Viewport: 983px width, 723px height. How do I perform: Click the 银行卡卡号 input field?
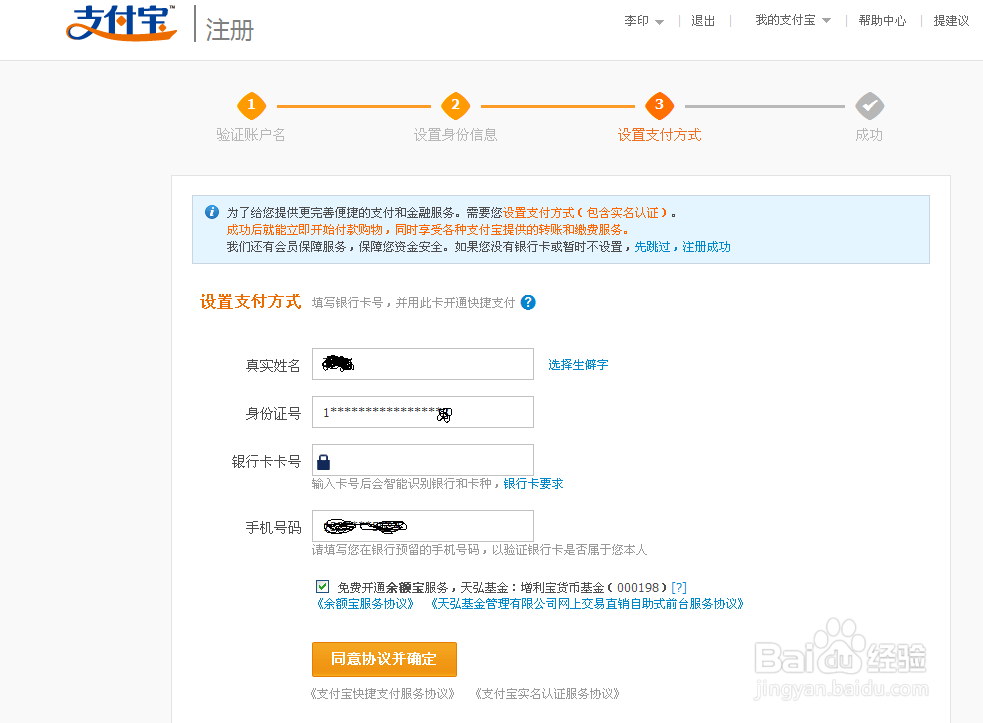point(423,460)
